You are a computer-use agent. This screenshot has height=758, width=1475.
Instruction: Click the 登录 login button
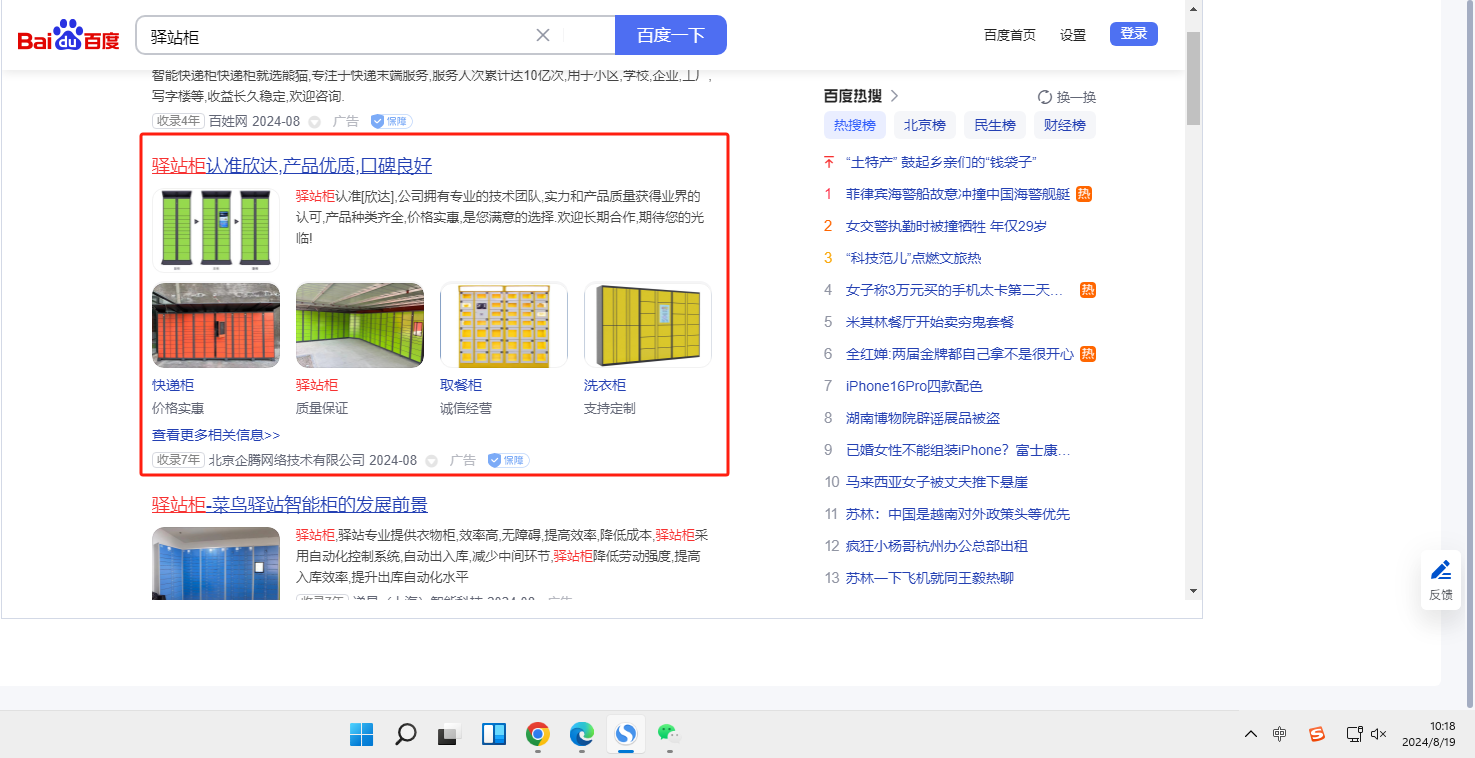(1134, 34)
